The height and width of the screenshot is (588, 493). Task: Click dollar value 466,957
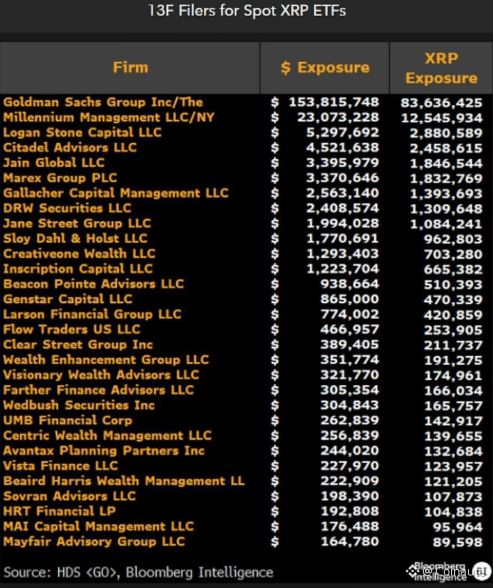coord(349,330)
